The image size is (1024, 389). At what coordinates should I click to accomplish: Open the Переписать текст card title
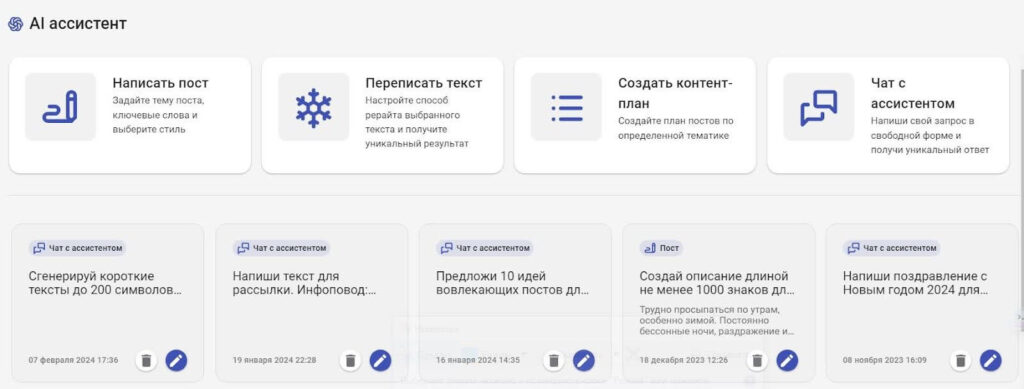tap(424, 83)
